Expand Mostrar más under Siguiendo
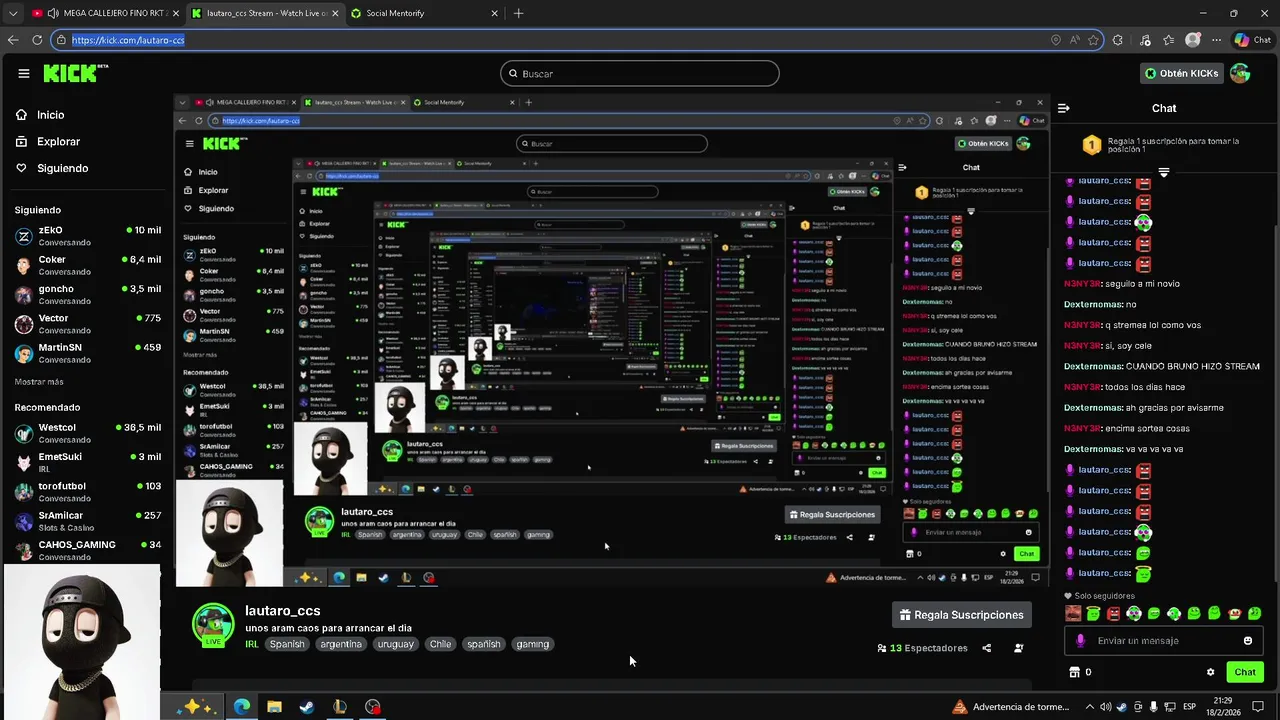This screenshot has height=720, width=1280. click(x=39, y=382)
